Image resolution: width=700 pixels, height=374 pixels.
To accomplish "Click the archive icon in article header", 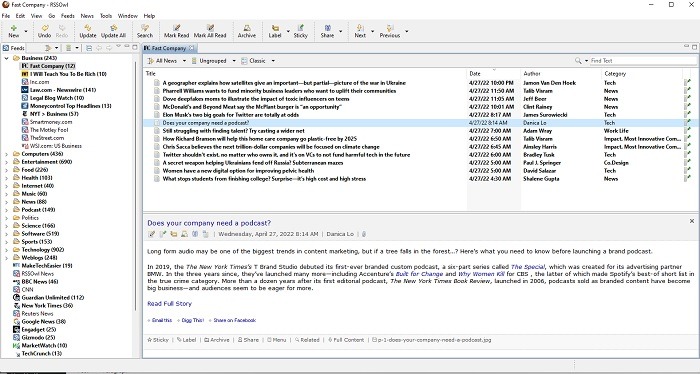I will 184,234.
